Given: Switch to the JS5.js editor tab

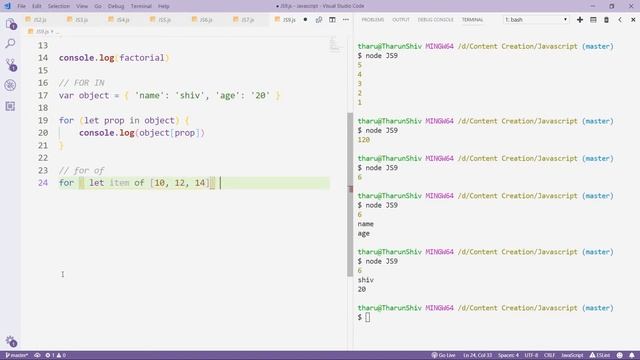Looking at the screenshot, I should pos(164,20).
